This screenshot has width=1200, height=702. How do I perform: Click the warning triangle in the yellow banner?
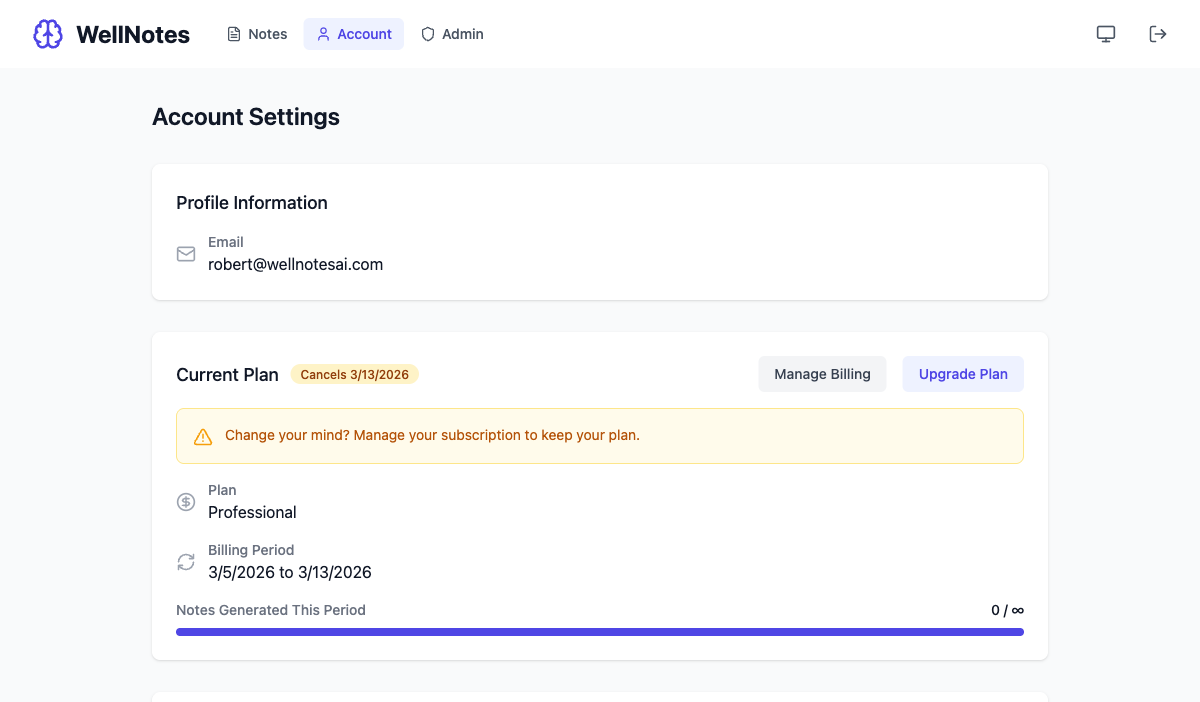coord(203,436)
